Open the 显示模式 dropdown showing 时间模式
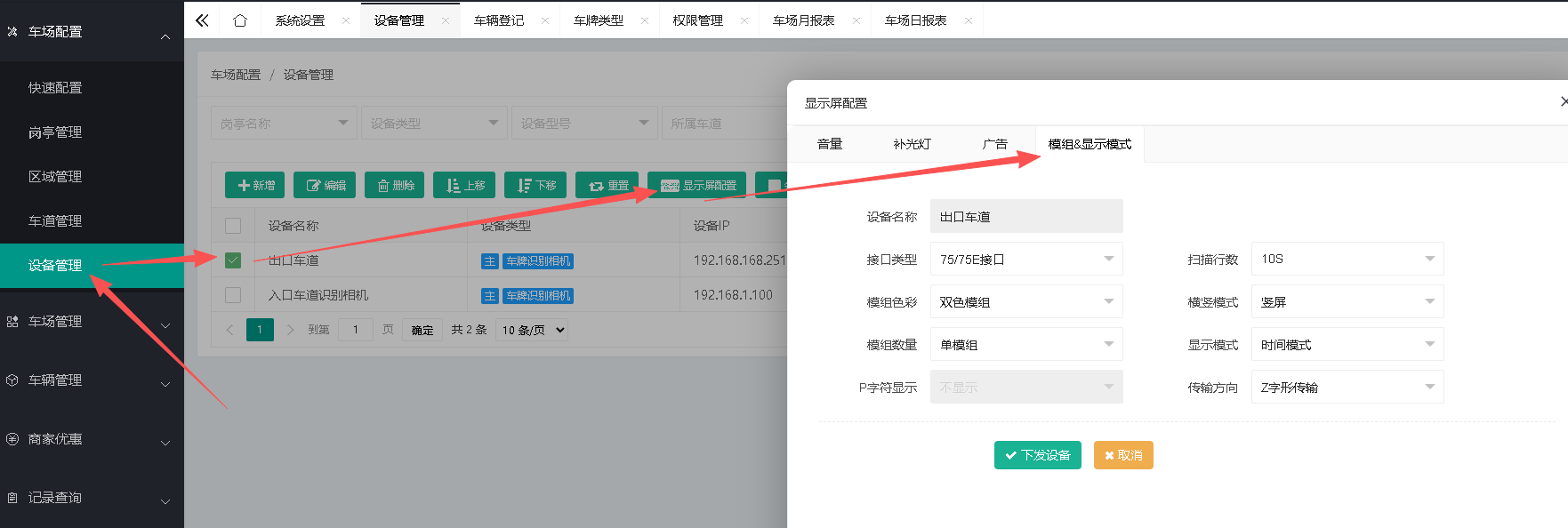This screenshot has height=528, width=1568. coord(1347,344)
